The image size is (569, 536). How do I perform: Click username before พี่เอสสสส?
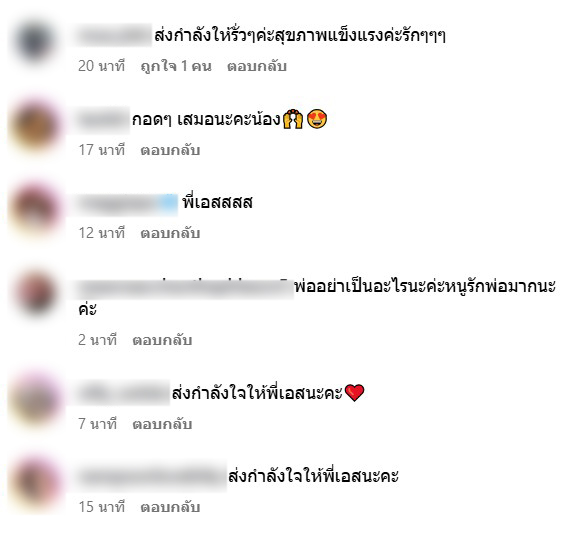127,205
